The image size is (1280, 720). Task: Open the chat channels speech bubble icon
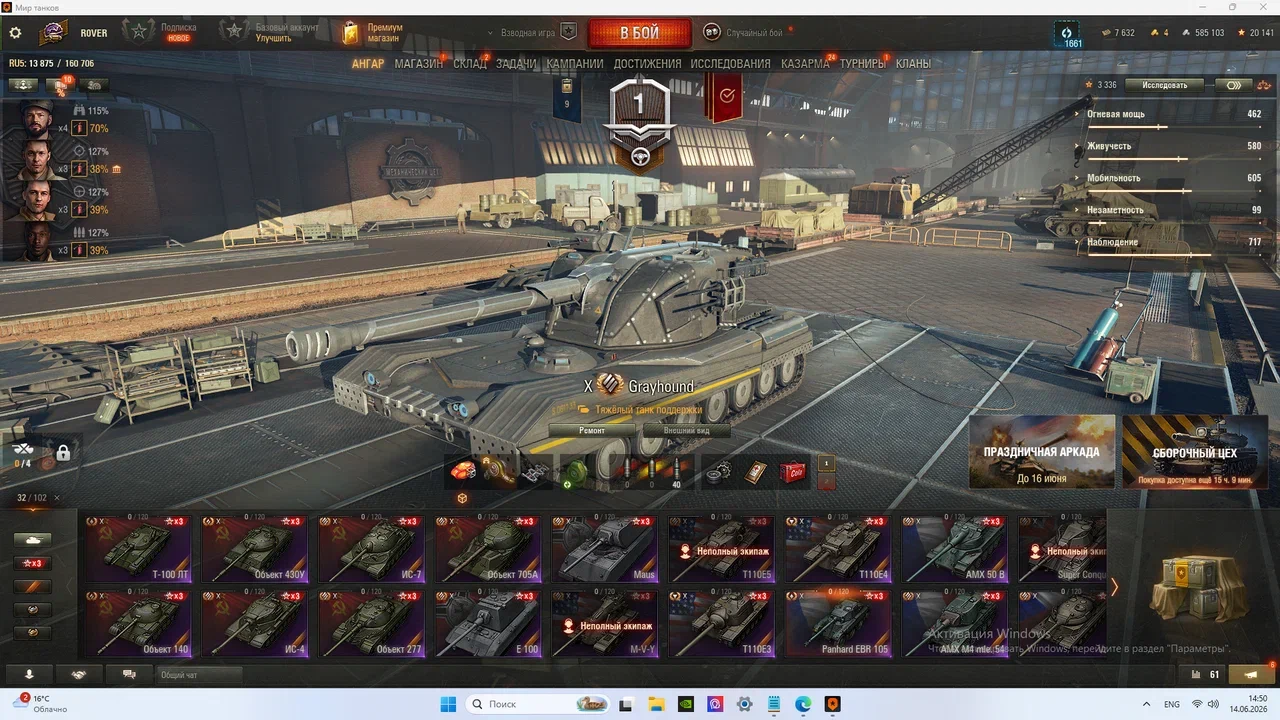128,674
